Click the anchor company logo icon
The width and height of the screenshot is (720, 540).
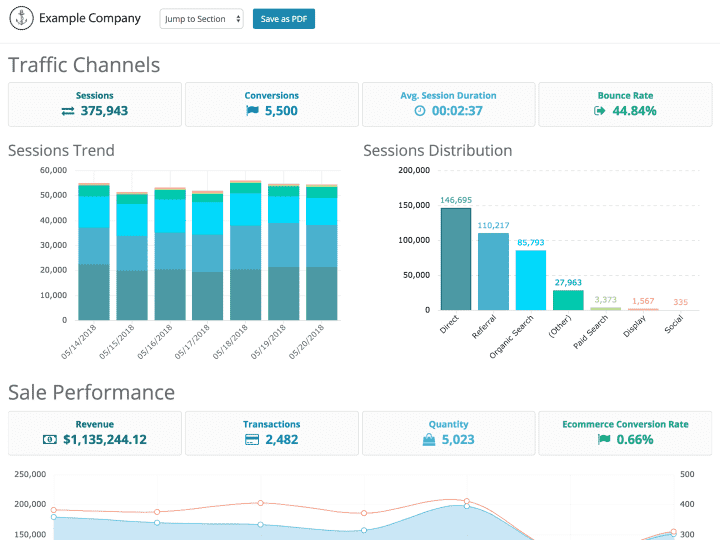coord(21,19)
